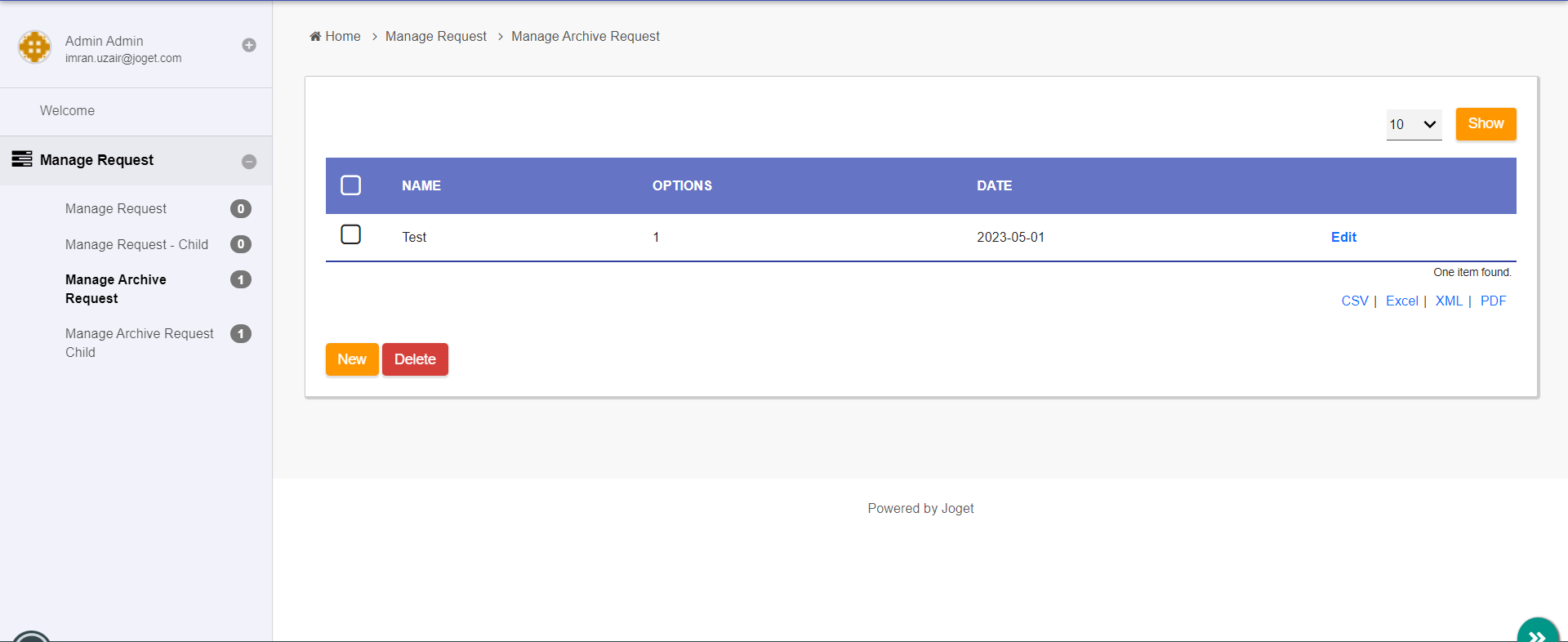Tick the select-all checkbox in table header
This screenshot has width=1568, height=642.
click(351, 185)
